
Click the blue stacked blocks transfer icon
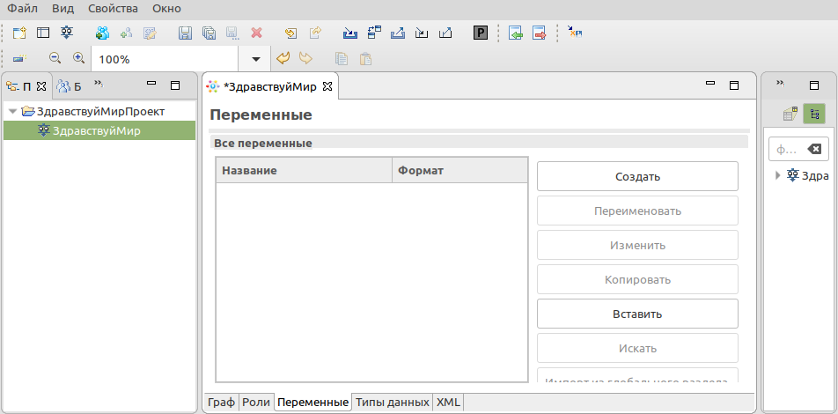374,33
